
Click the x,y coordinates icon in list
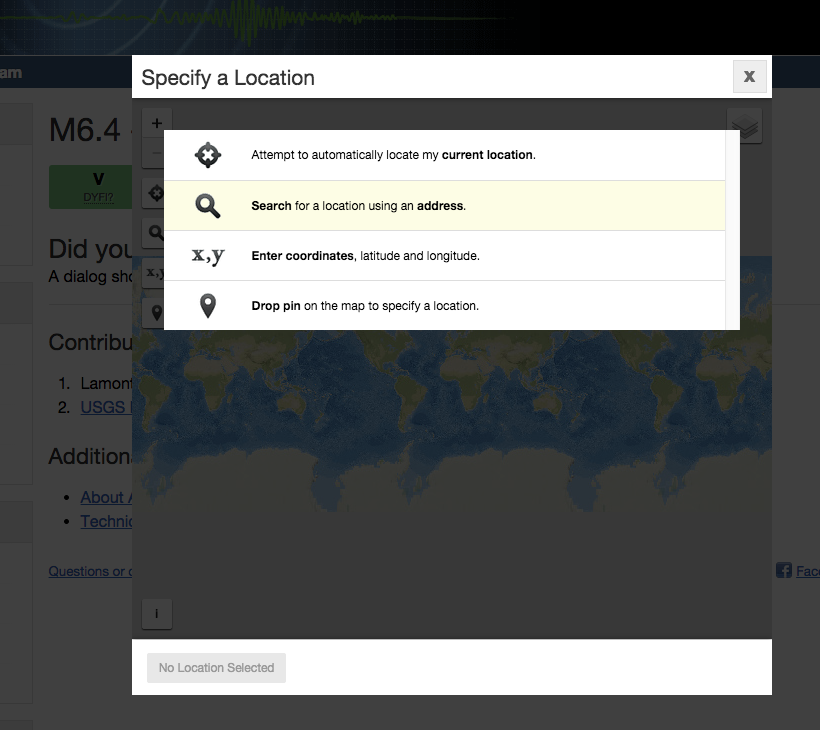pyautogui.click(x=208, y=255)
